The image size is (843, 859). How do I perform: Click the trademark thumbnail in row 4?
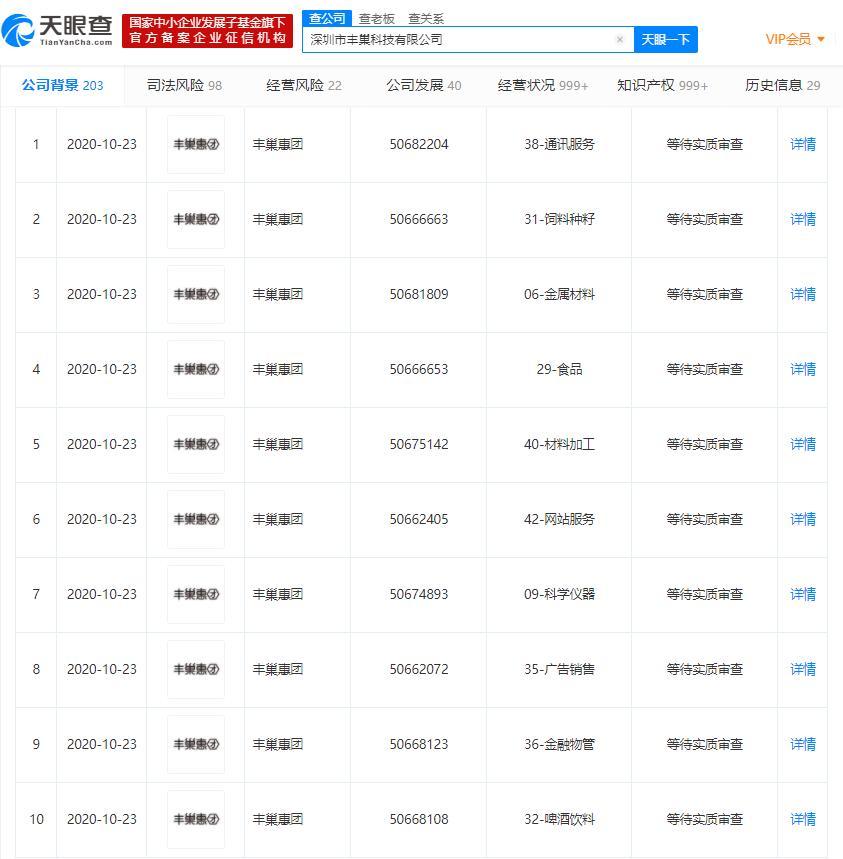click(x=196, y=369)
